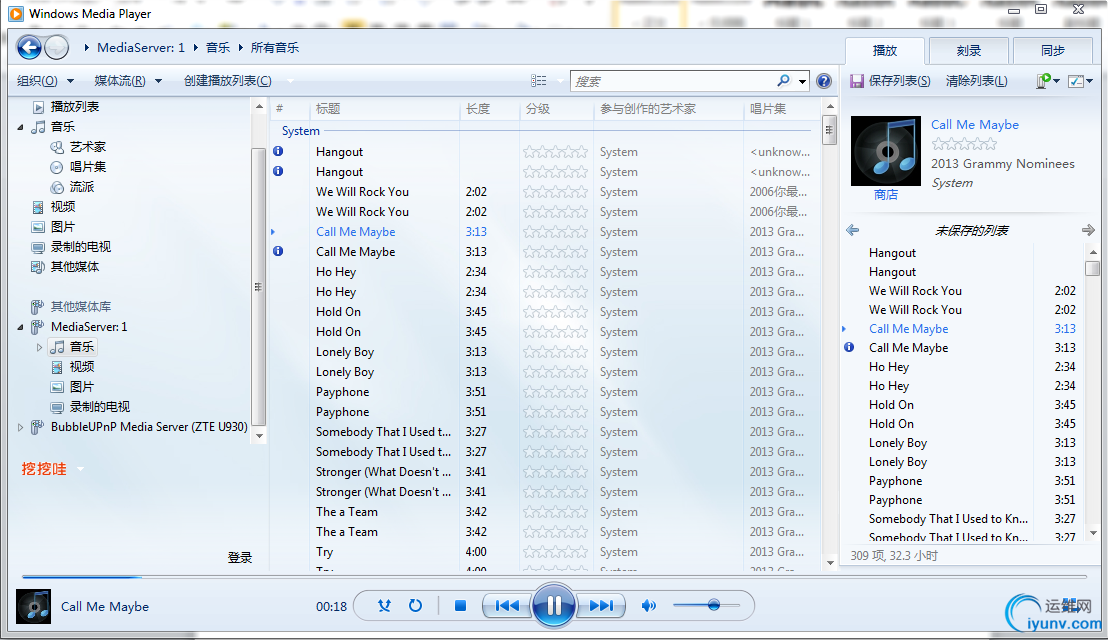Switch to the 刻录 tab

click(969, 50)
